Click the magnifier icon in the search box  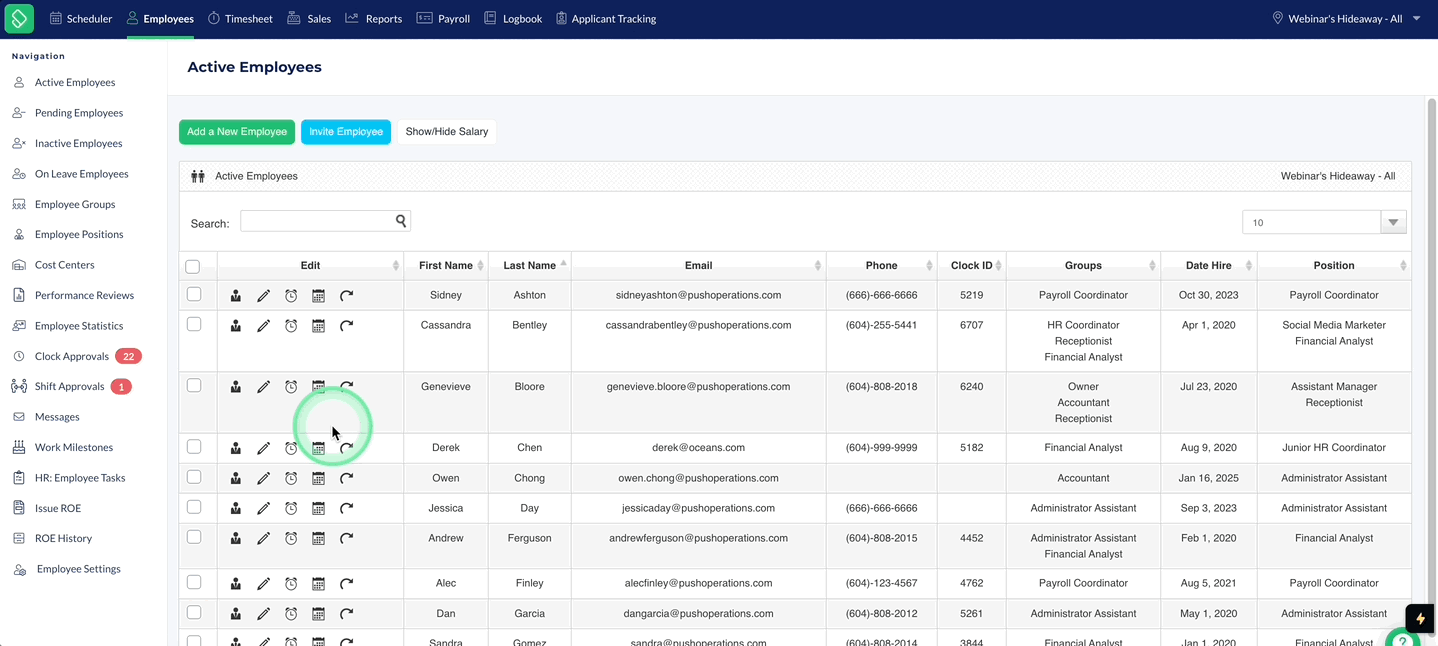pos(401,221)
